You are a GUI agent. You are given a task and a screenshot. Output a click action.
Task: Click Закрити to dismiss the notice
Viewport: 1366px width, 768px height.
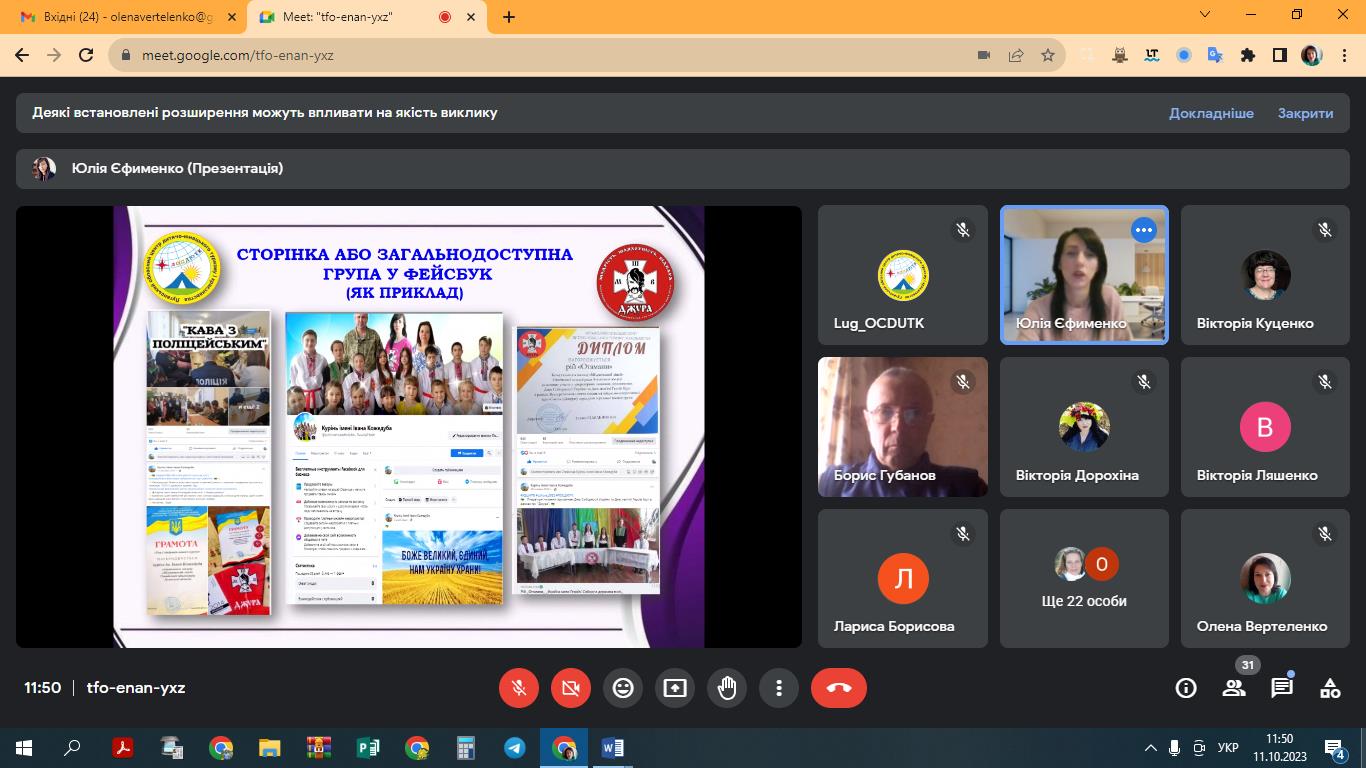tap(1305, 113)
